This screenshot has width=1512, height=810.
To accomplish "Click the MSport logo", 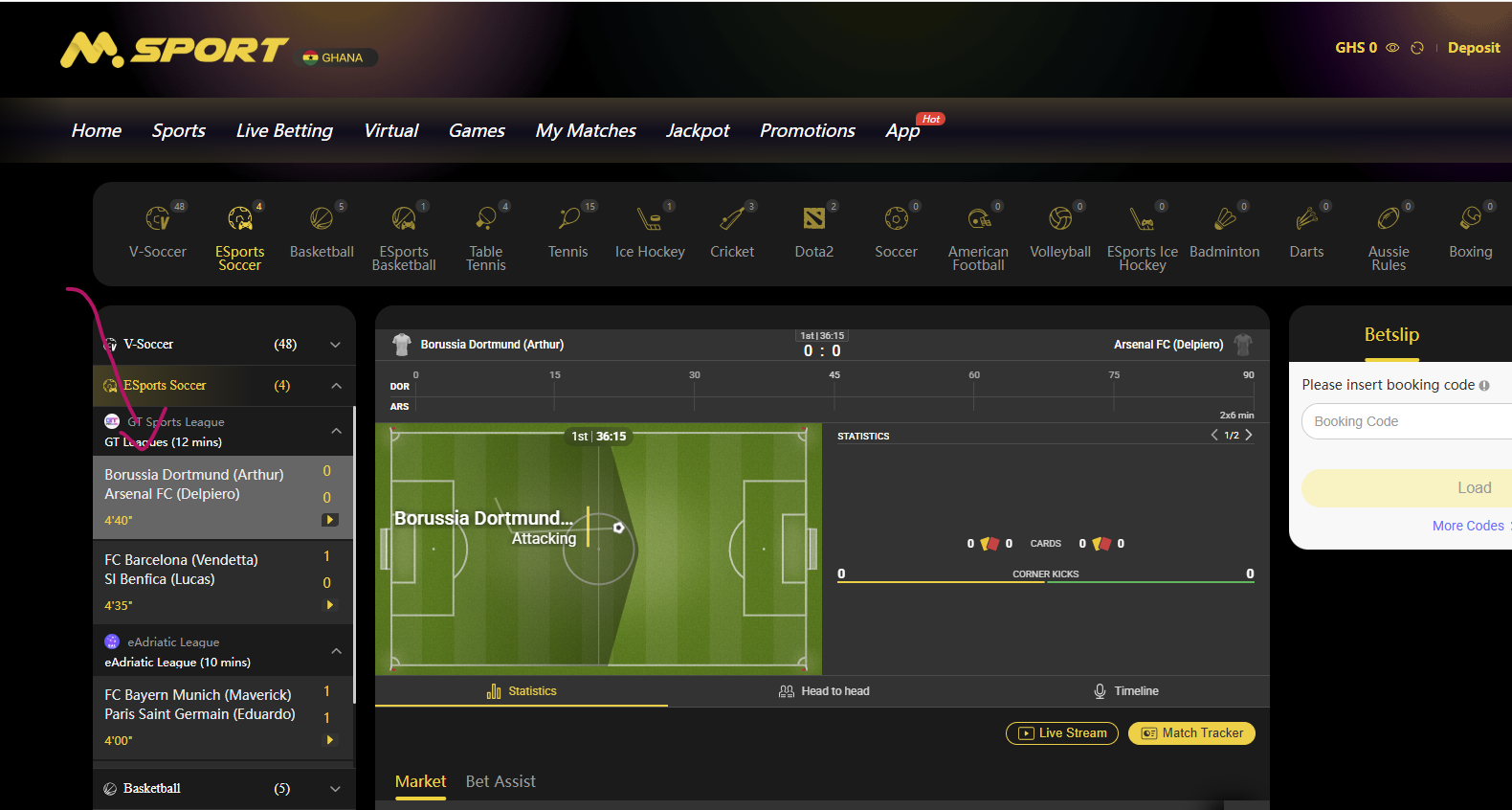I will (174, 50).
